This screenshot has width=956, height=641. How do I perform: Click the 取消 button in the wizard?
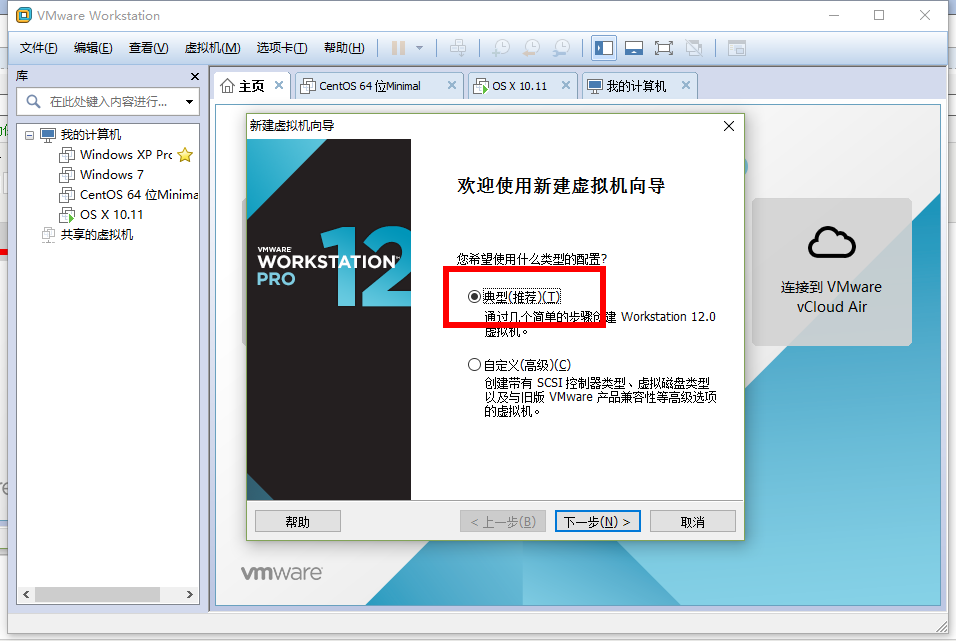(x=693, y=521)
